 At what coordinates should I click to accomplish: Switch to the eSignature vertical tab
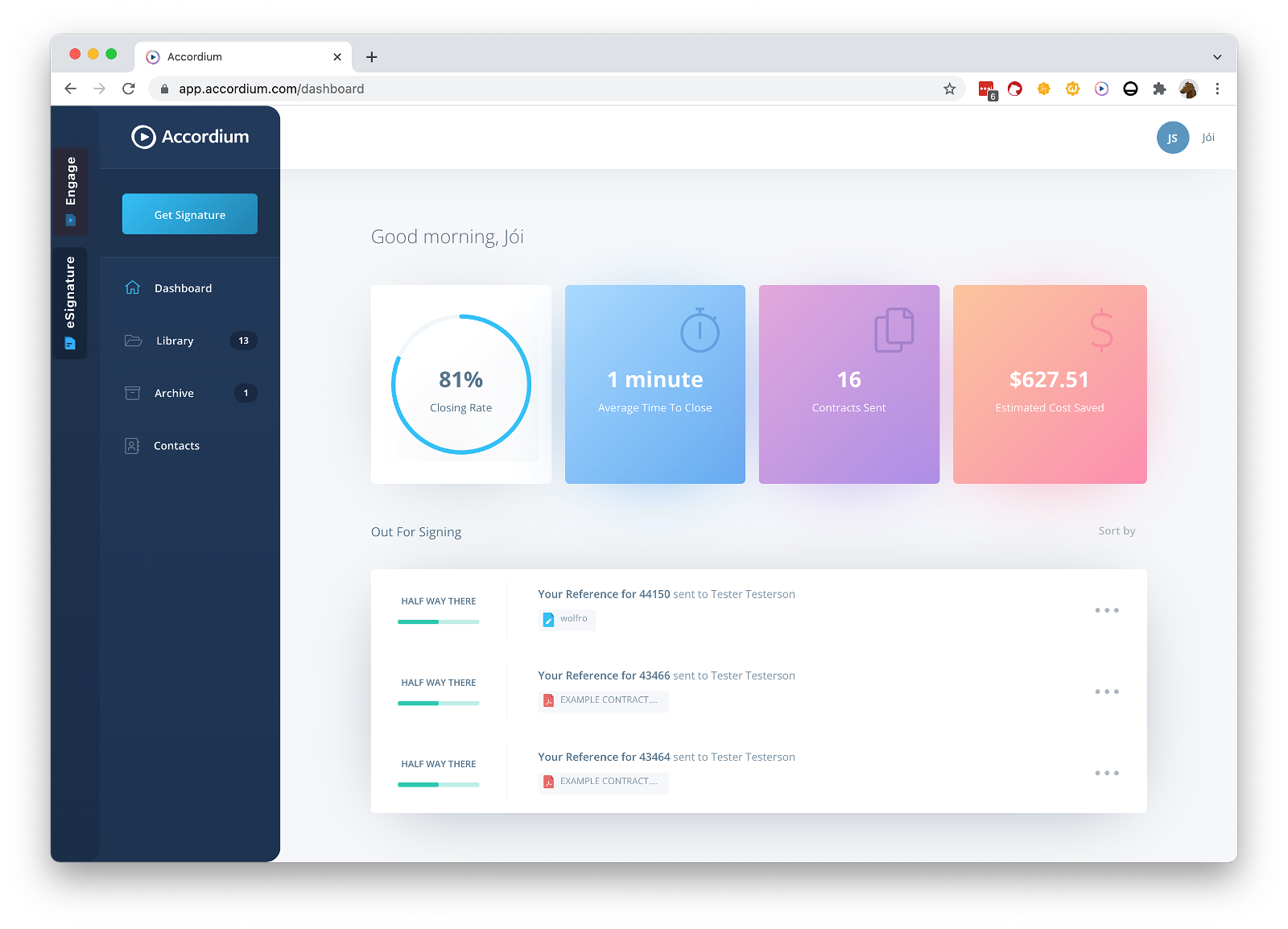pos(71,303)
